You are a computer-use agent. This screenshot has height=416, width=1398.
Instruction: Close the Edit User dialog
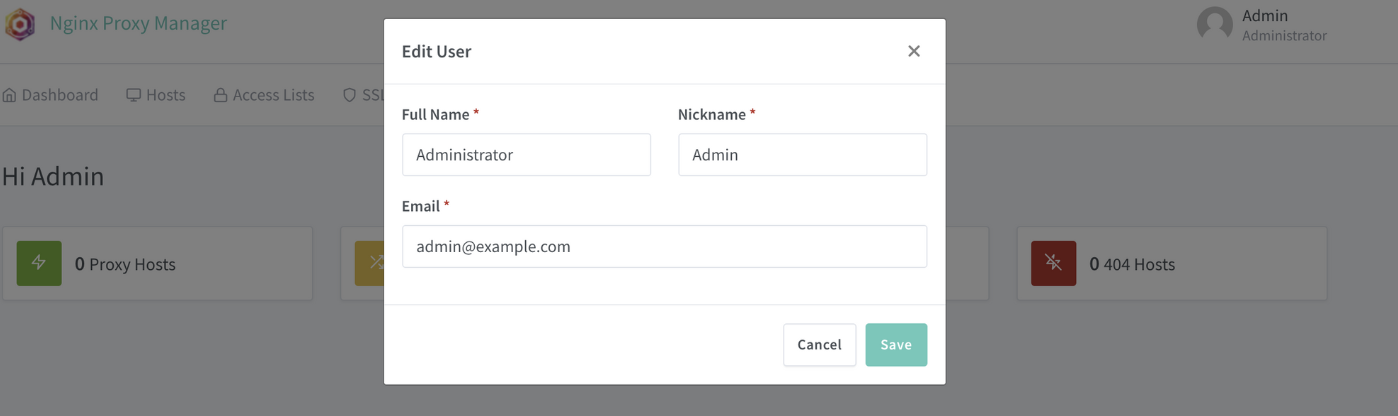[913, 51]
